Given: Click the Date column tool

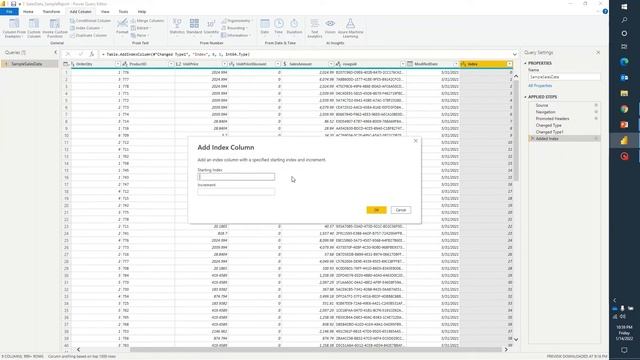Looking at the screenshot, I should pos(265,26).
